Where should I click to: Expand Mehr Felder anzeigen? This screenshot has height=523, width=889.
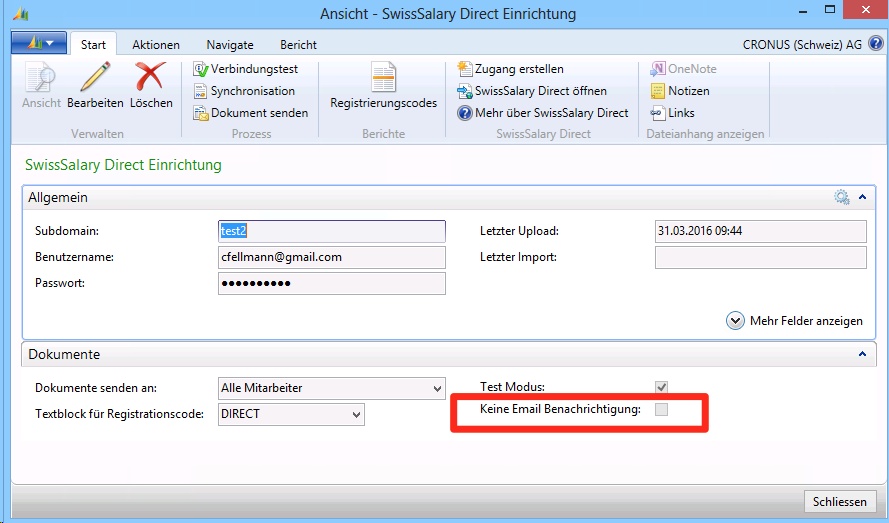pos(795,321)
